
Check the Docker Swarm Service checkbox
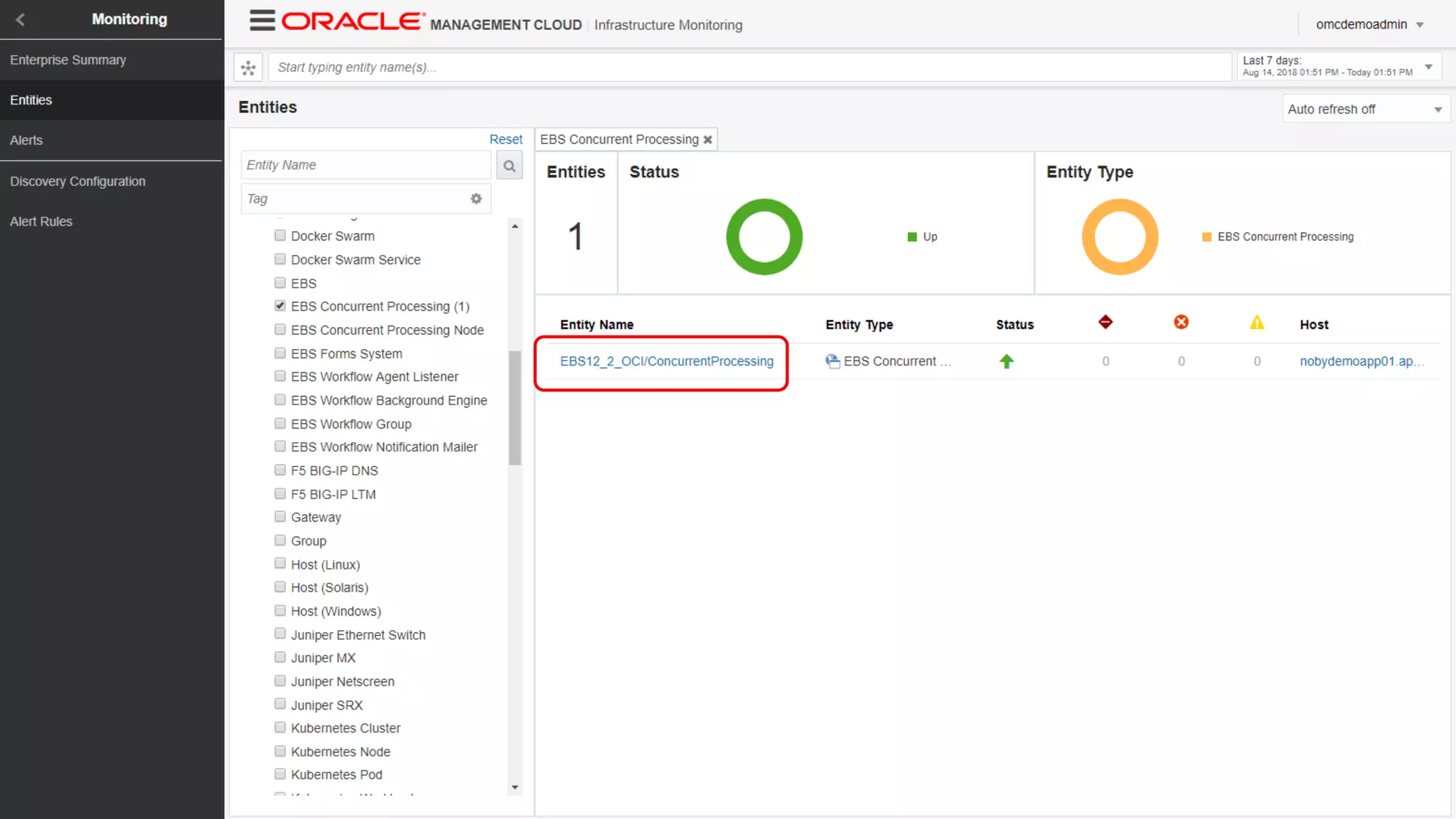point(280,259)
